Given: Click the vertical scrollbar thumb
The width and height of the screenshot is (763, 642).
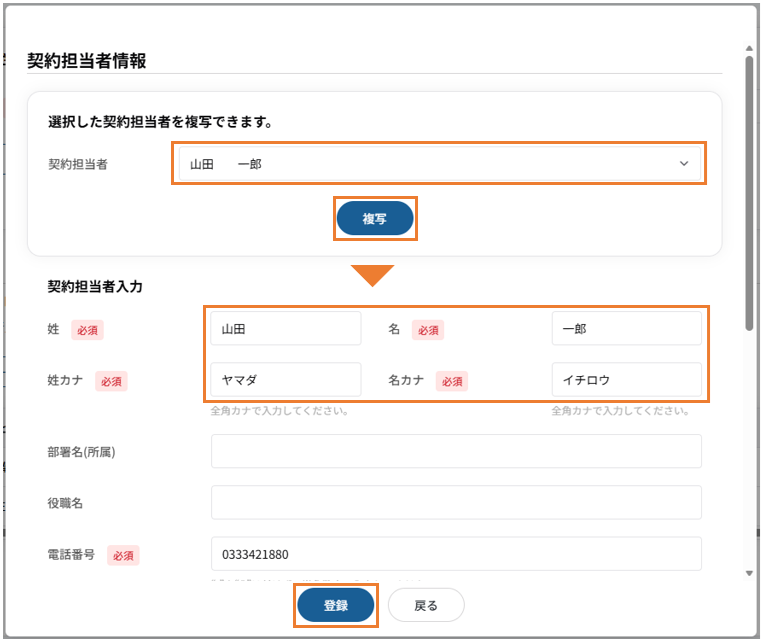Looking at the screenshot, I should click(x=749, y=193).
